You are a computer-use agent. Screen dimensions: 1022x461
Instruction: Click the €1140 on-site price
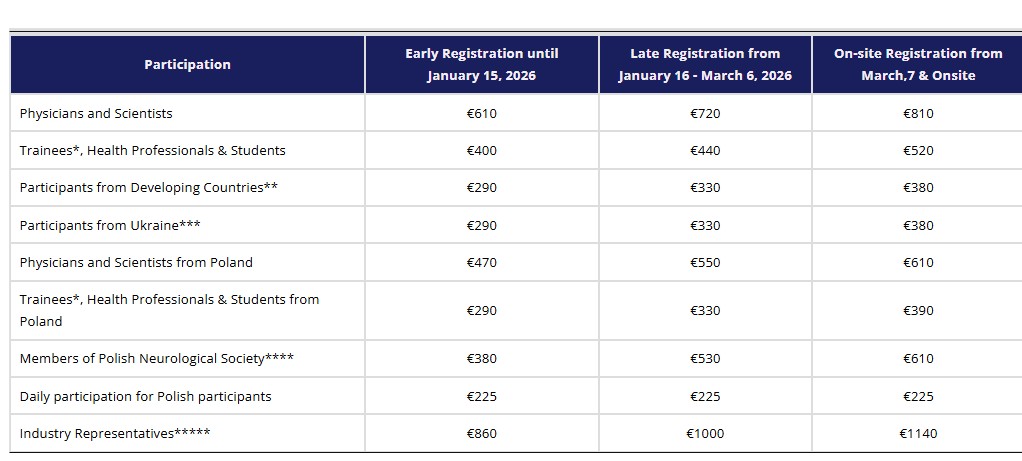point(917,434)
